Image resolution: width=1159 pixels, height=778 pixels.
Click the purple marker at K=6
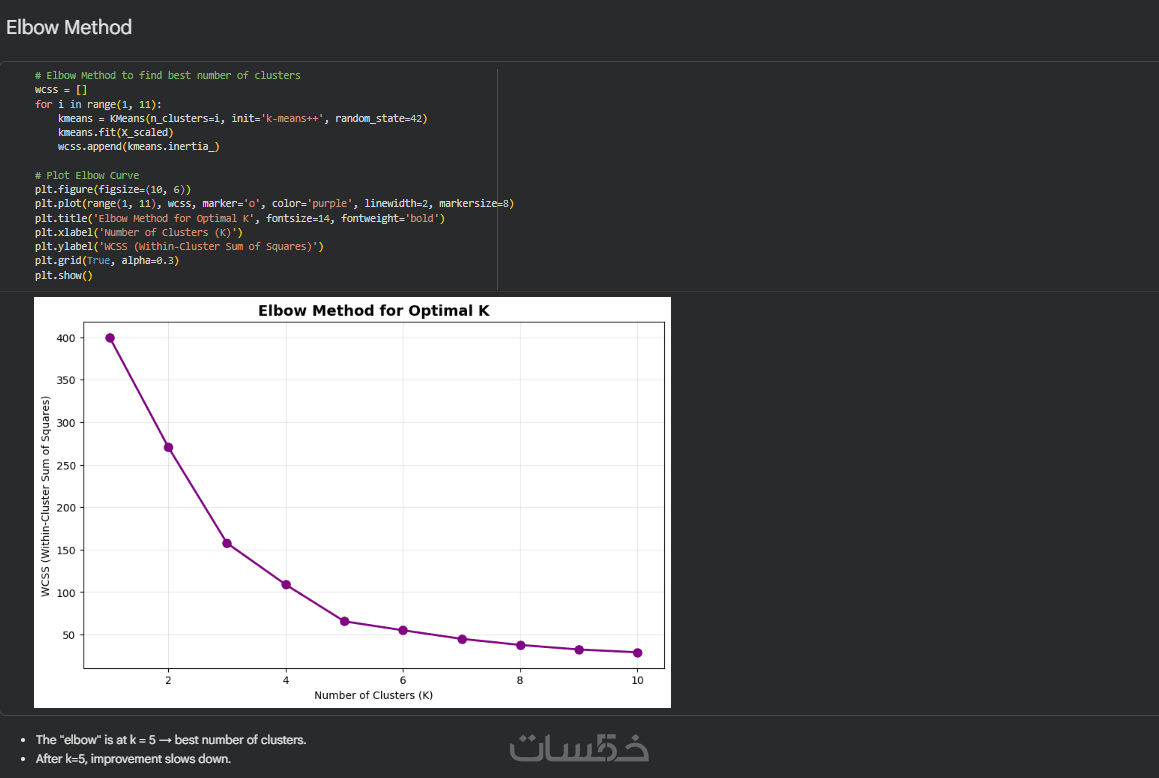click(403, 630)
